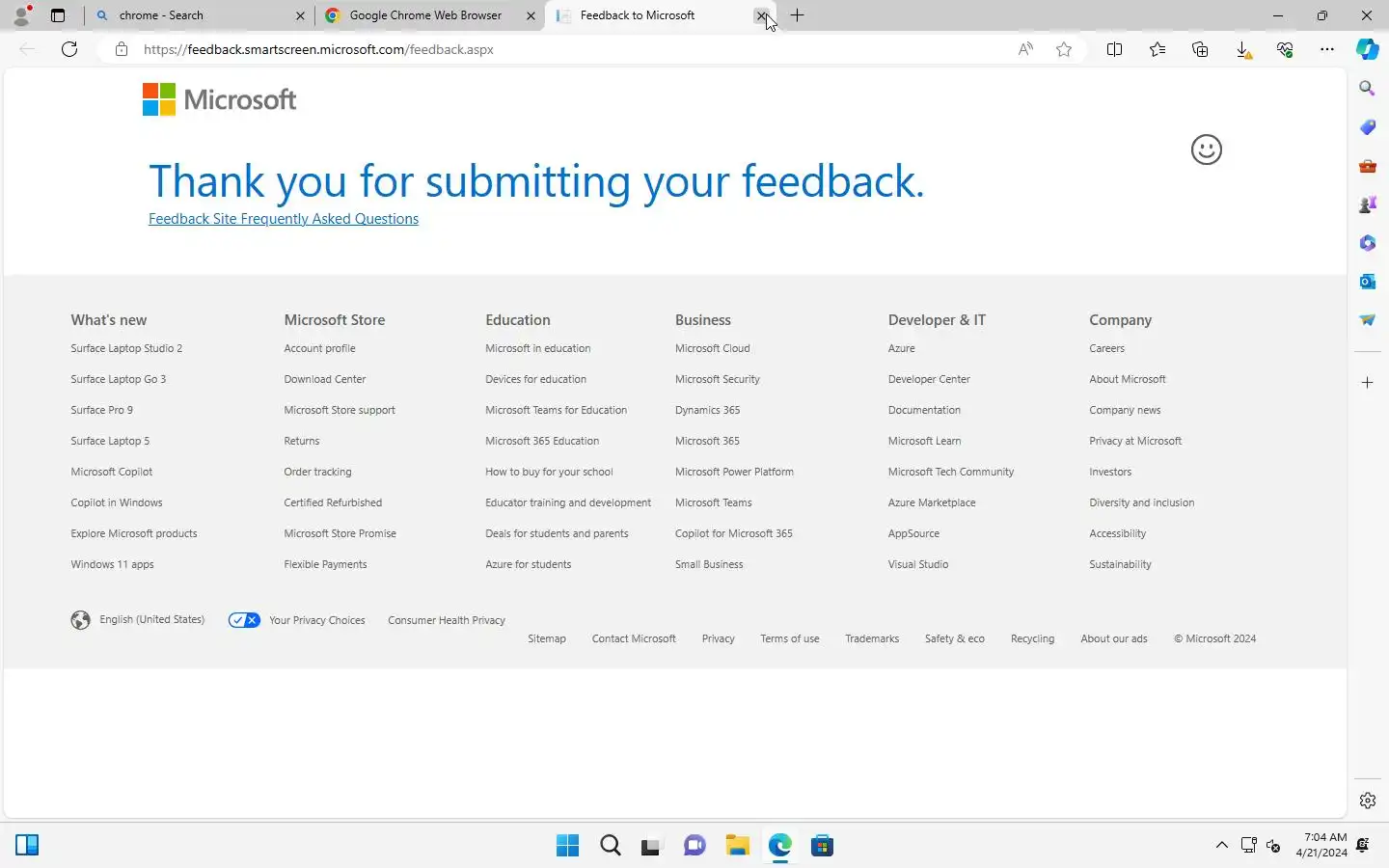Open File Explorer from taskbar
Viewport: 1389px width, 868px height.
tap(738, 846)
